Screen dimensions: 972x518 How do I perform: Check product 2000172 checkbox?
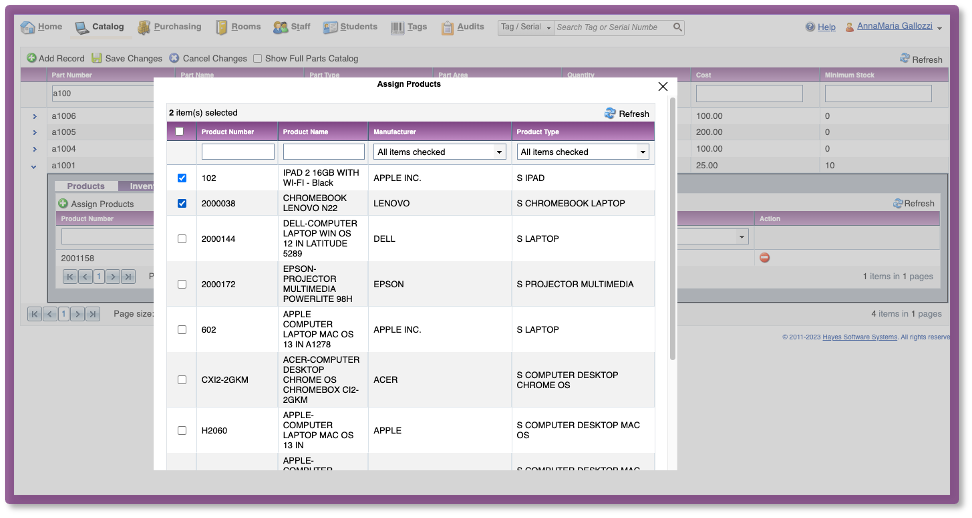(182, 284)
